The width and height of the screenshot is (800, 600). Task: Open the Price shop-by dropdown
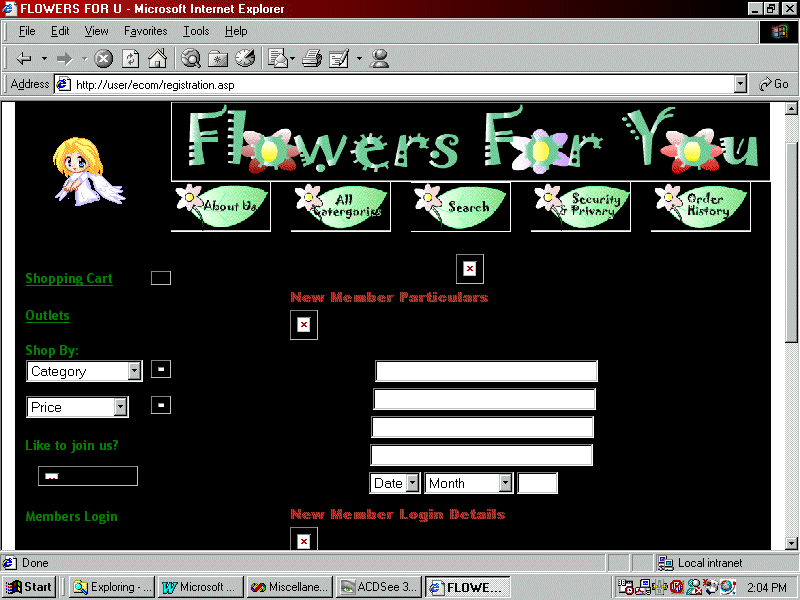[x=121, y=406]
